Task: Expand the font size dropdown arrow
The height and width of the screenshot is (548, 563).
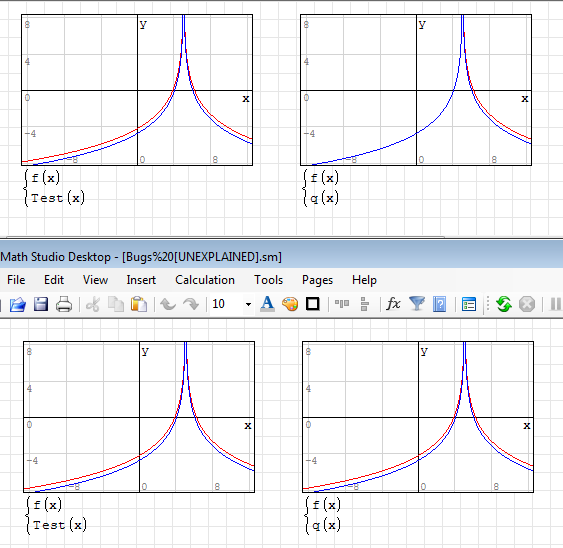Action: coord(248,305)
